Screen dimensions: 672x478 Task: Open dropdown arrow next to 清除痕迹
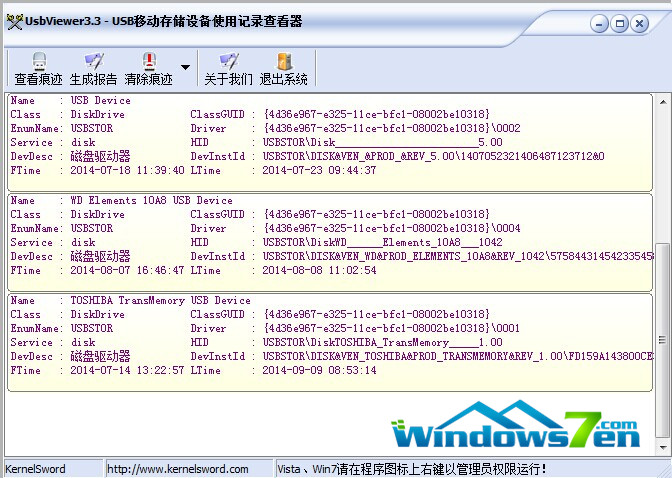point(186,68)
